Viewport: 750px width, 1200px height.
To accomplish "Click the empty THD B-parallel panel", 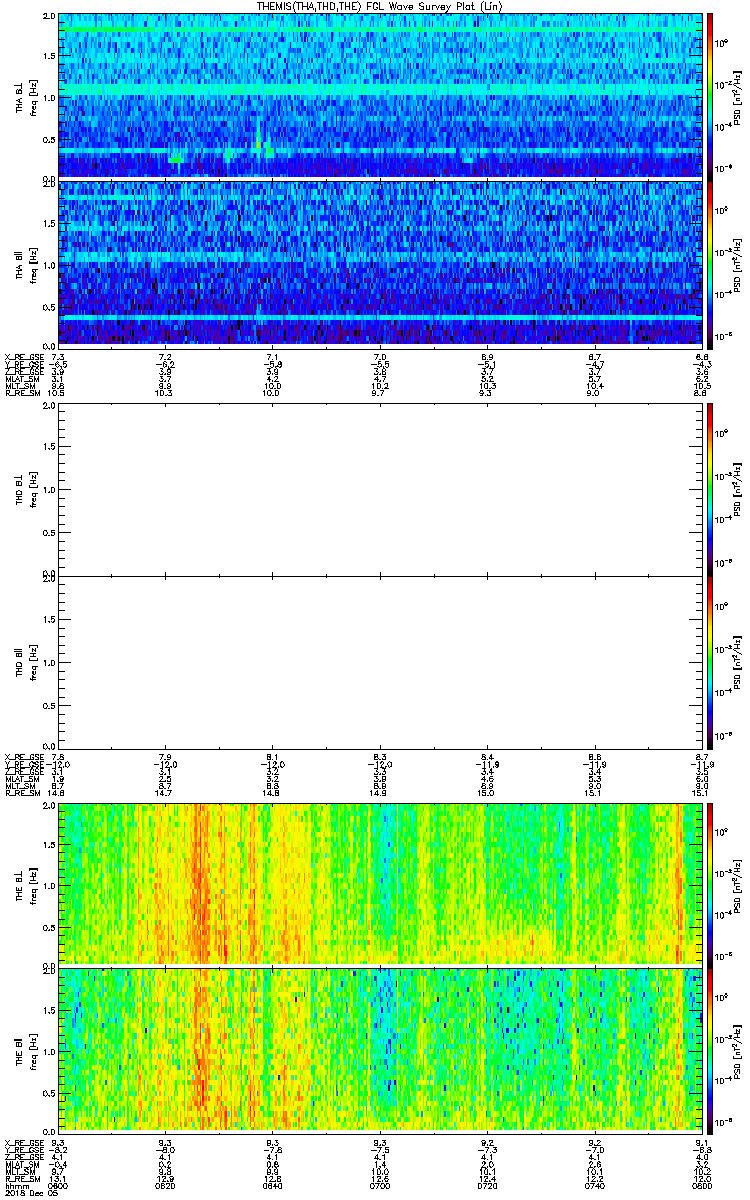I will click(x=381, y=661).
